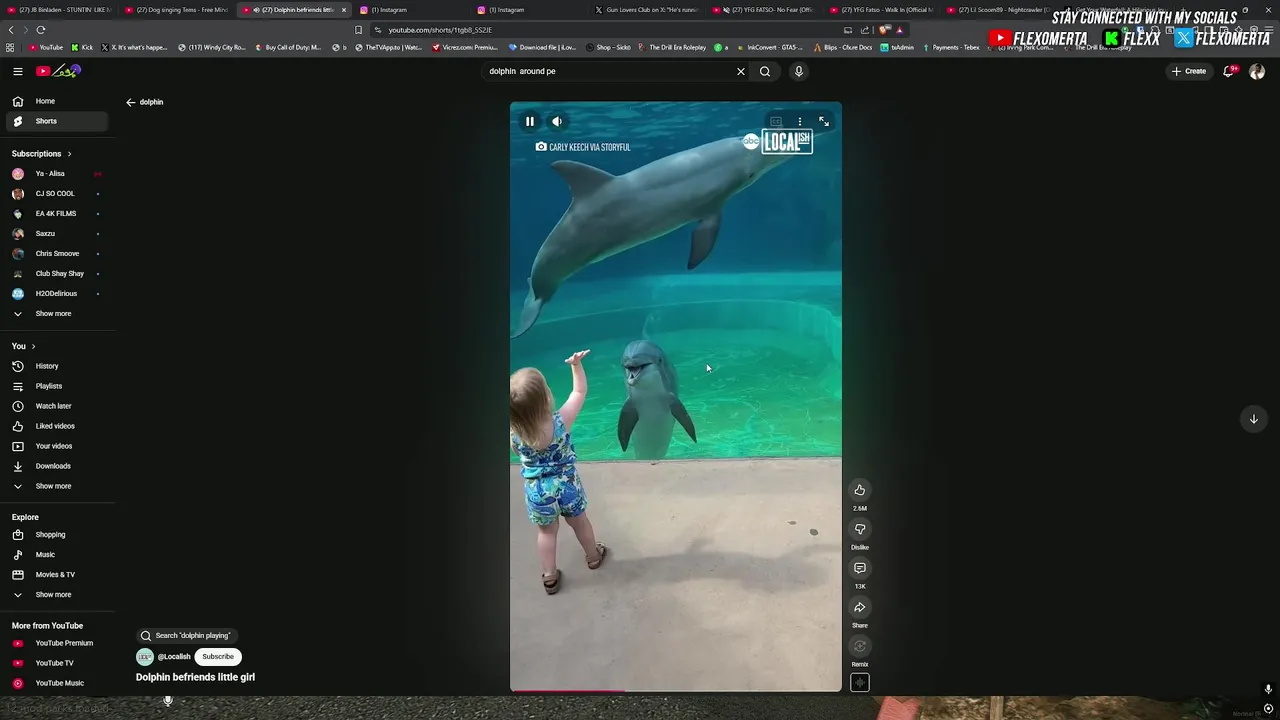This screenshot has width=1280, height=720.
Task: Open comments on the Short
Action: (x=860, y=568)
